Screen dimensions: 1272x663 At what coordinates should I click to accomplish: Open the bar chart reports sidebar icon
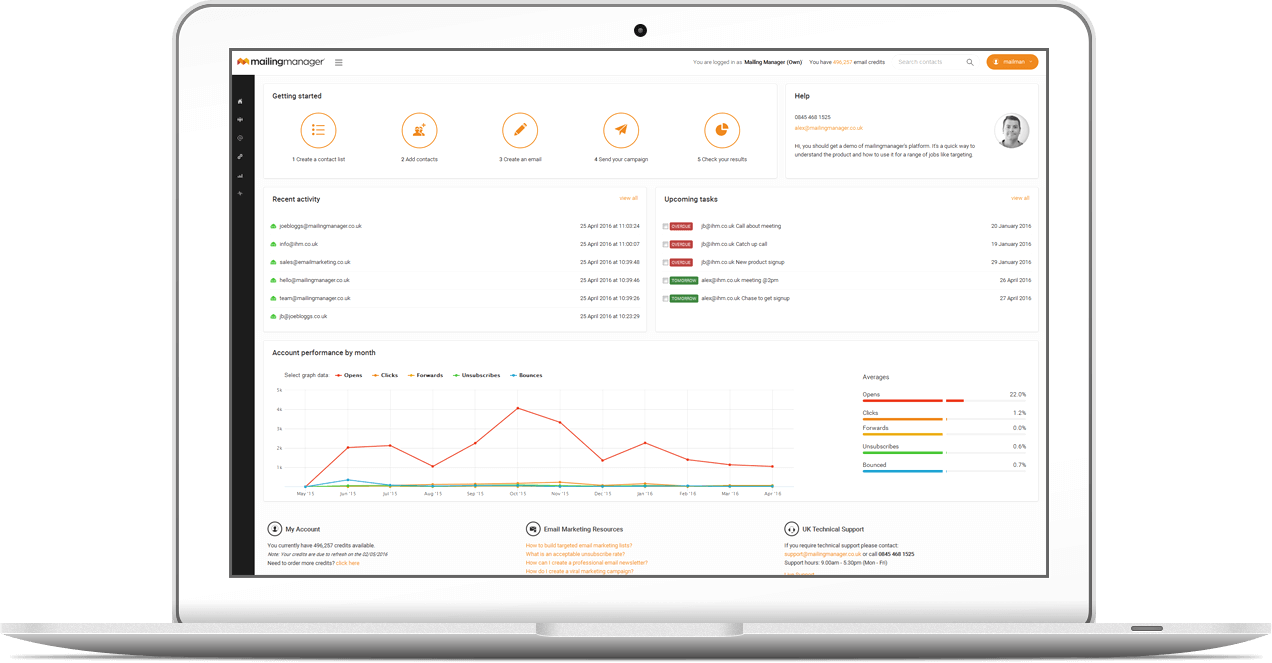click(x=240, y=175)
